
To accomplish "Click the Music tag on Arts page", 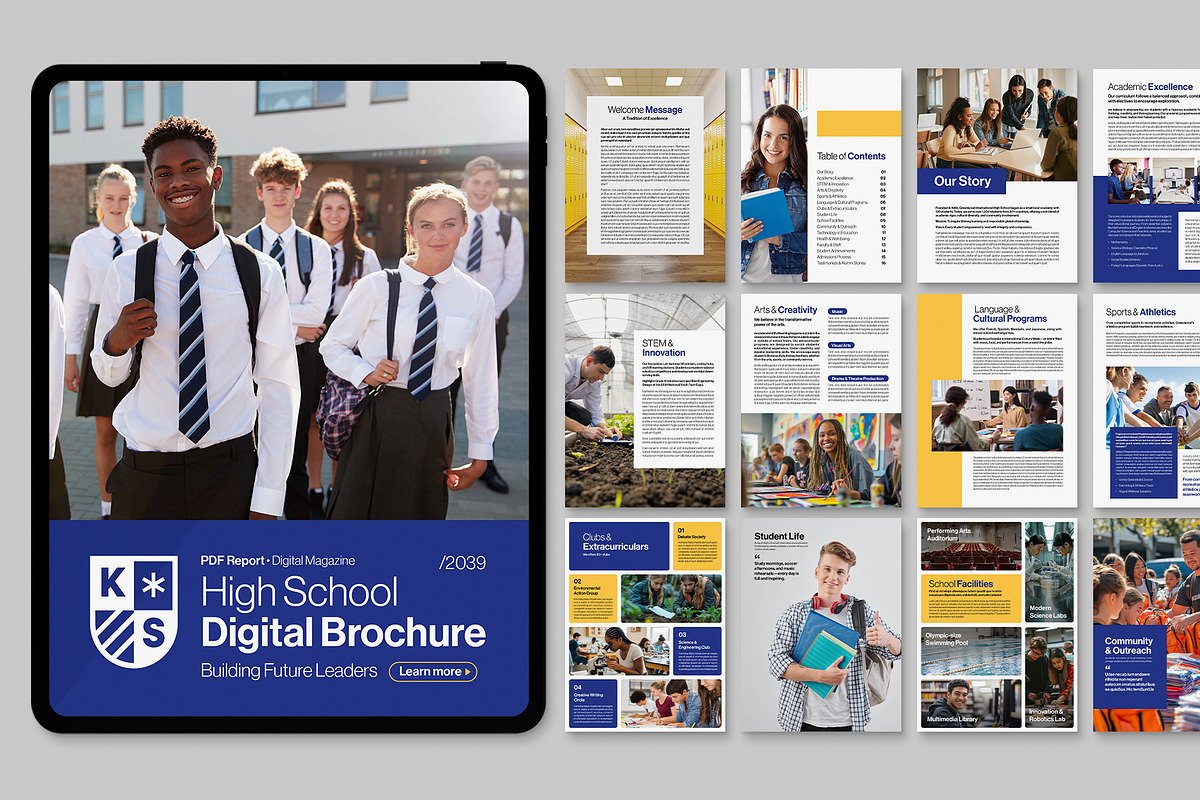I will [837, 311].
